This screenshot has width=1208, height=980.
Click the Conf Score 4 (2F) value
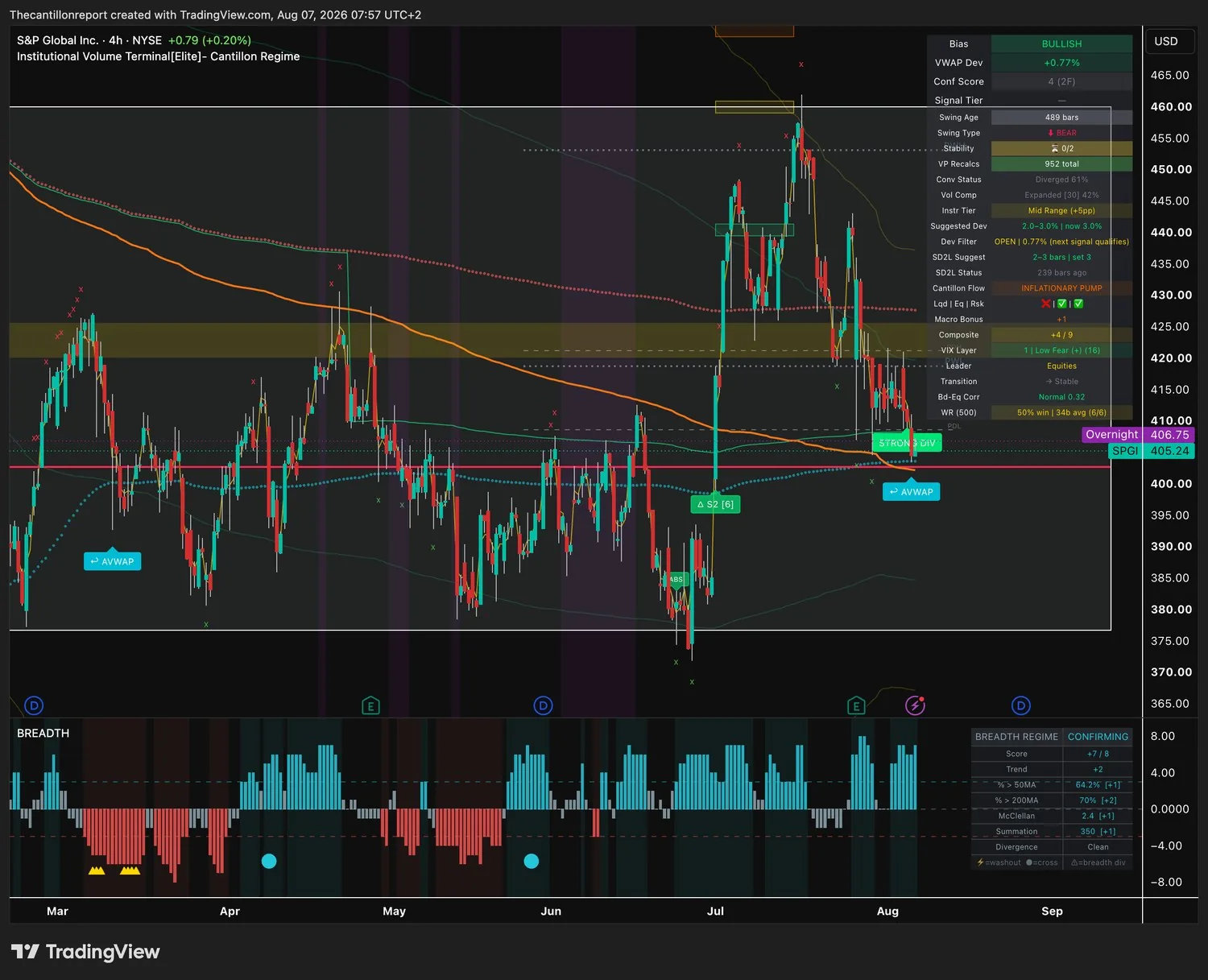pyautogui.click(x=1061, y=81)
